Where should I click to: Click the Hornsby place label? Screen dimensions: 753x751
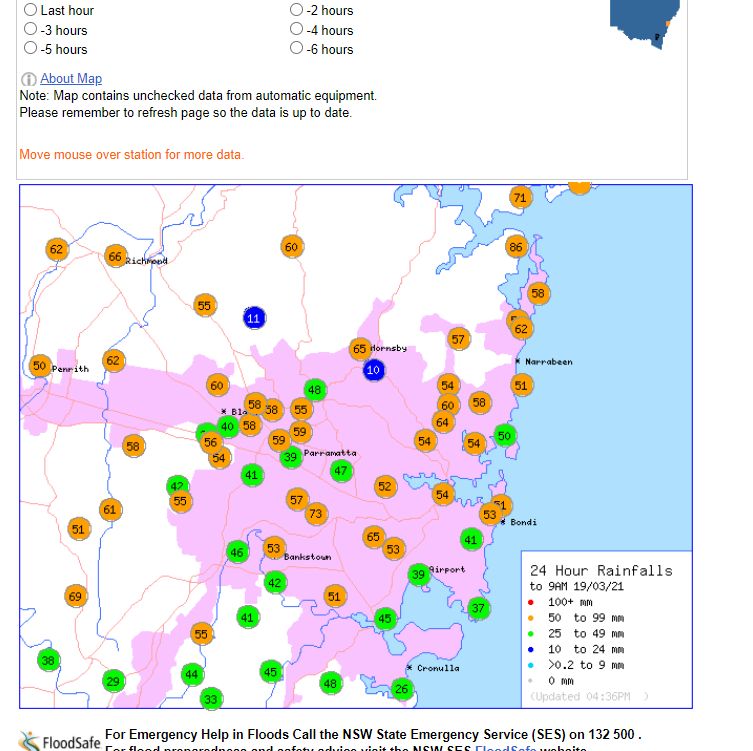[x=389, y=348]
